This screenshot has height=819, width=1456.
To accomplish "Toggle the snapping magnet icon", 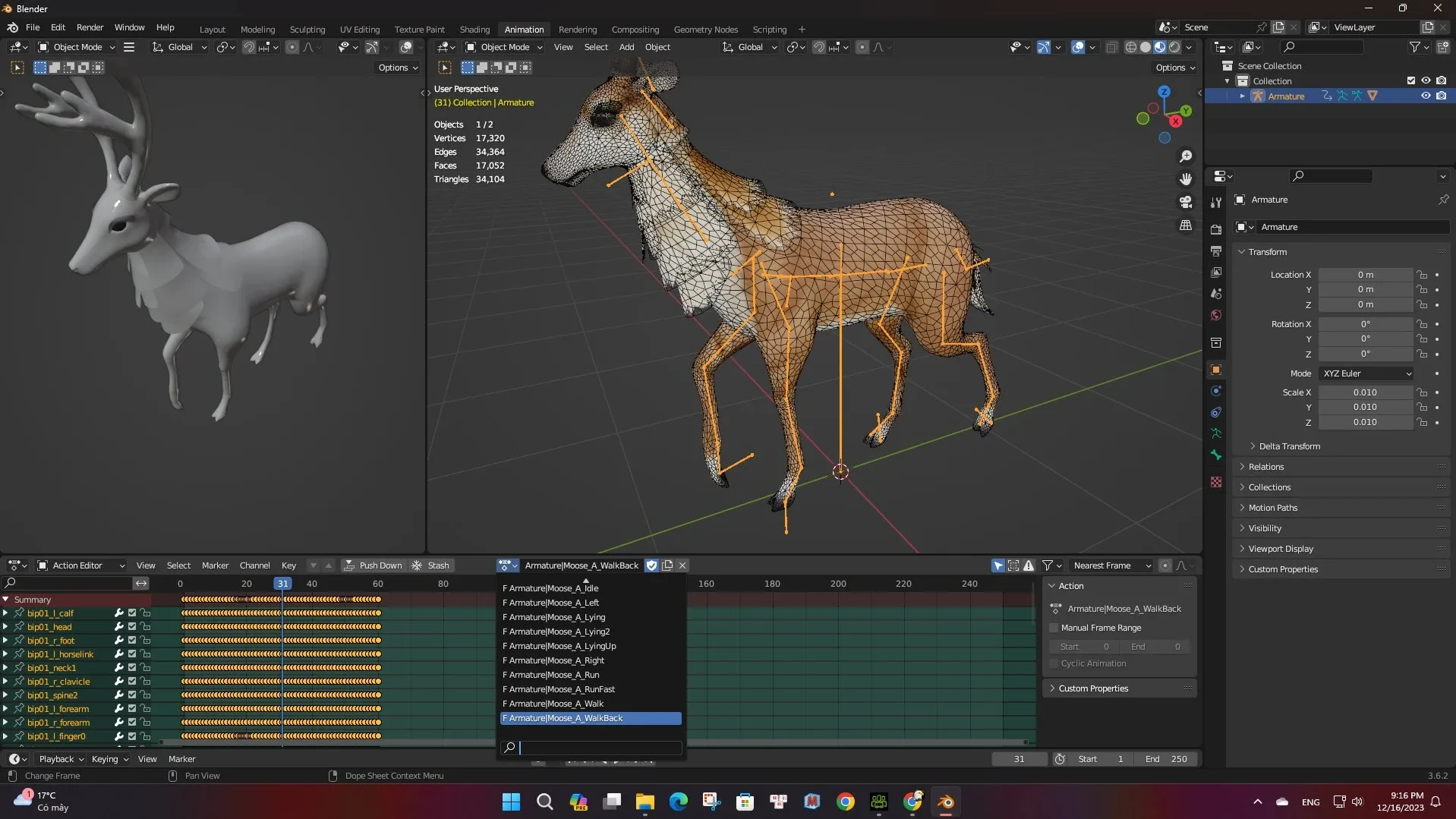I will pyautogui.click(x=818, y=47).
